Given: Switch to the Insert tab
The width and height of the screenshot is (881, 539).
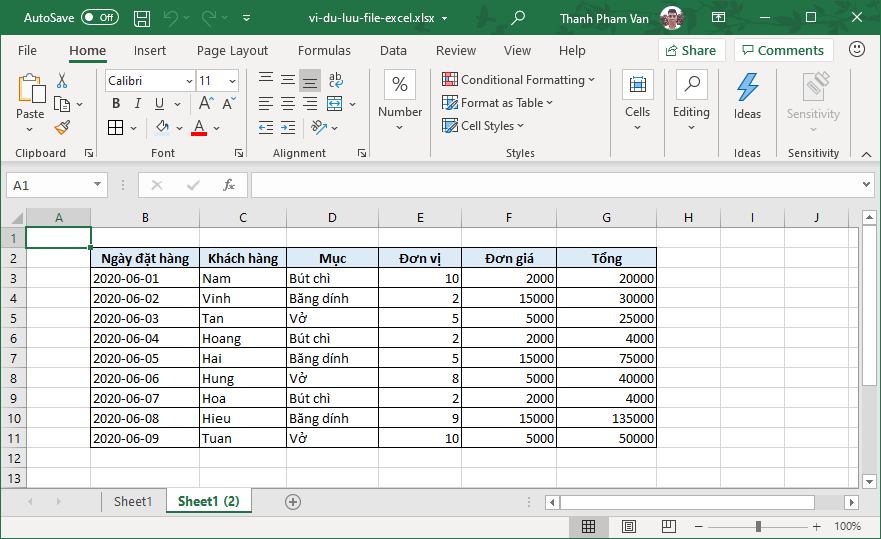Looking at the screenshot, I should coord(149,51).
